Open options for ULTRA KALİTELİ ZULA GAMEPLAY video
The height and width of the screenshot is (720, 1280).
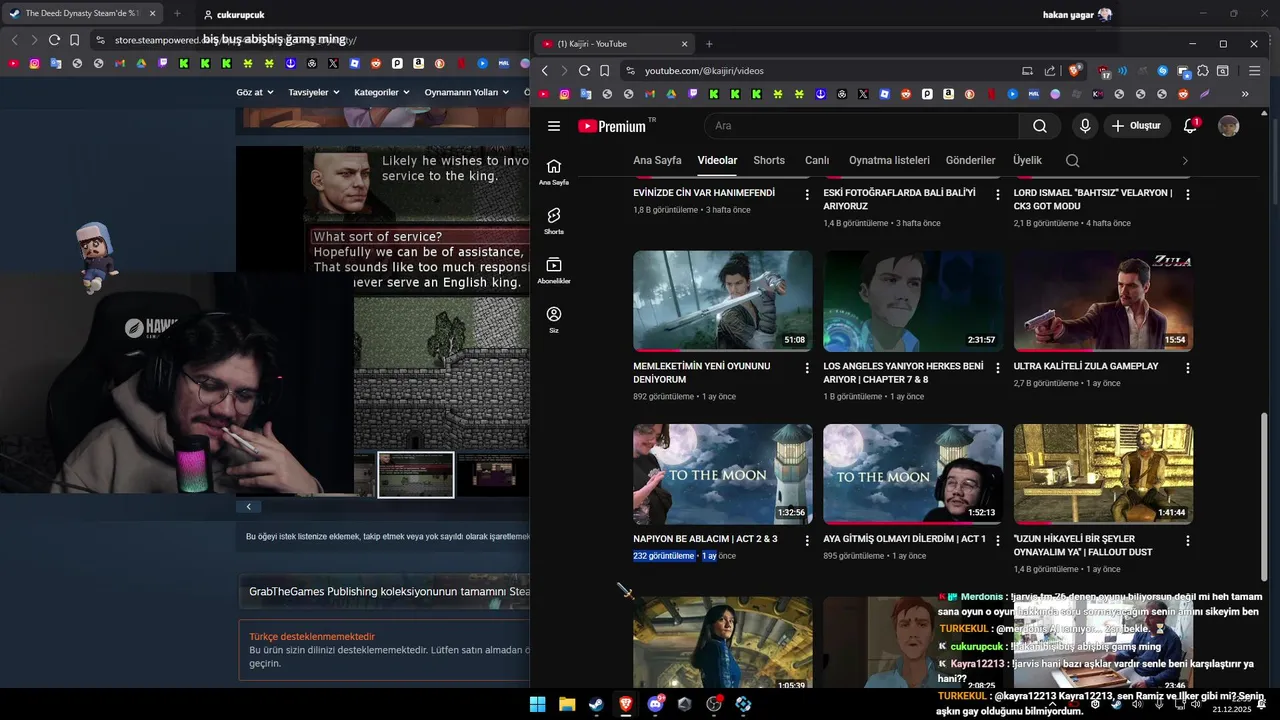1188,368
